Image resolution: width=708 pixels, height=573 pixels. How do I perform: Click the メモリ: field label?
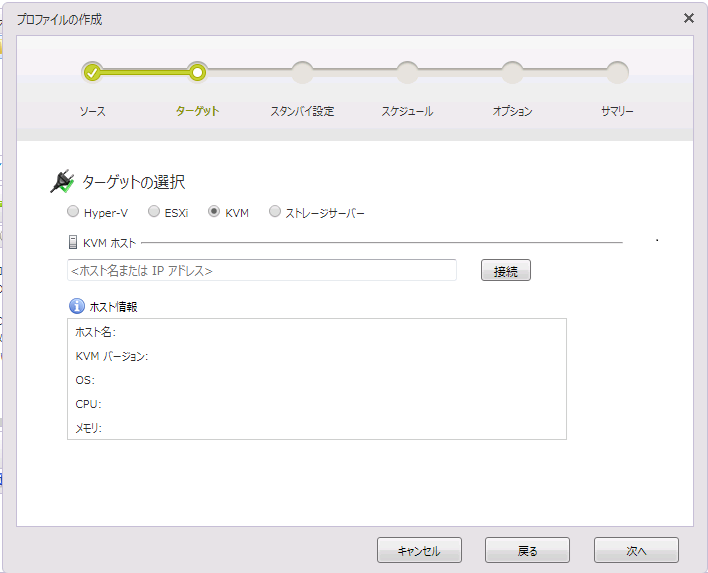pyautogui.click(x=88, y=428)
